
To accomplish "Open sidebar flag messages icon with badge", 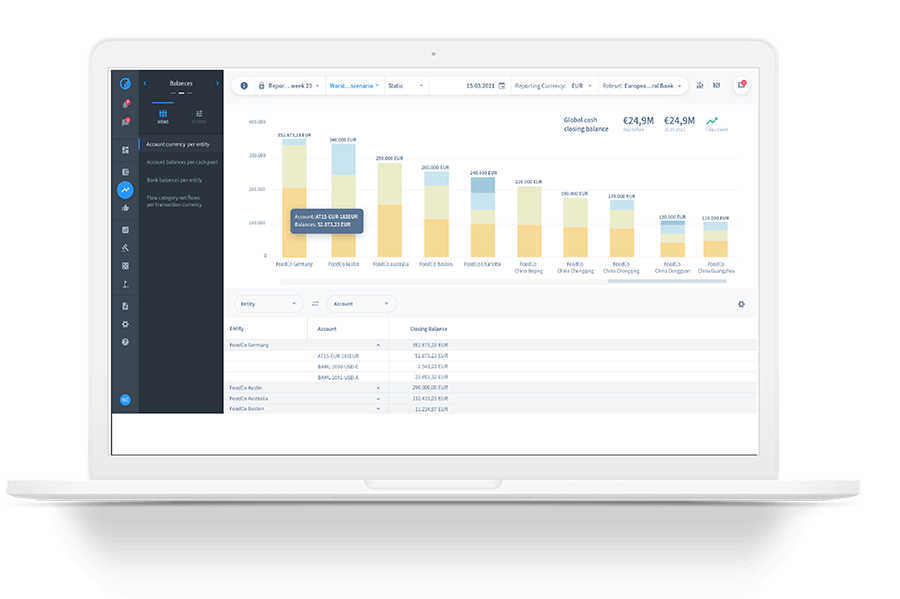I will tap(125, 122).
